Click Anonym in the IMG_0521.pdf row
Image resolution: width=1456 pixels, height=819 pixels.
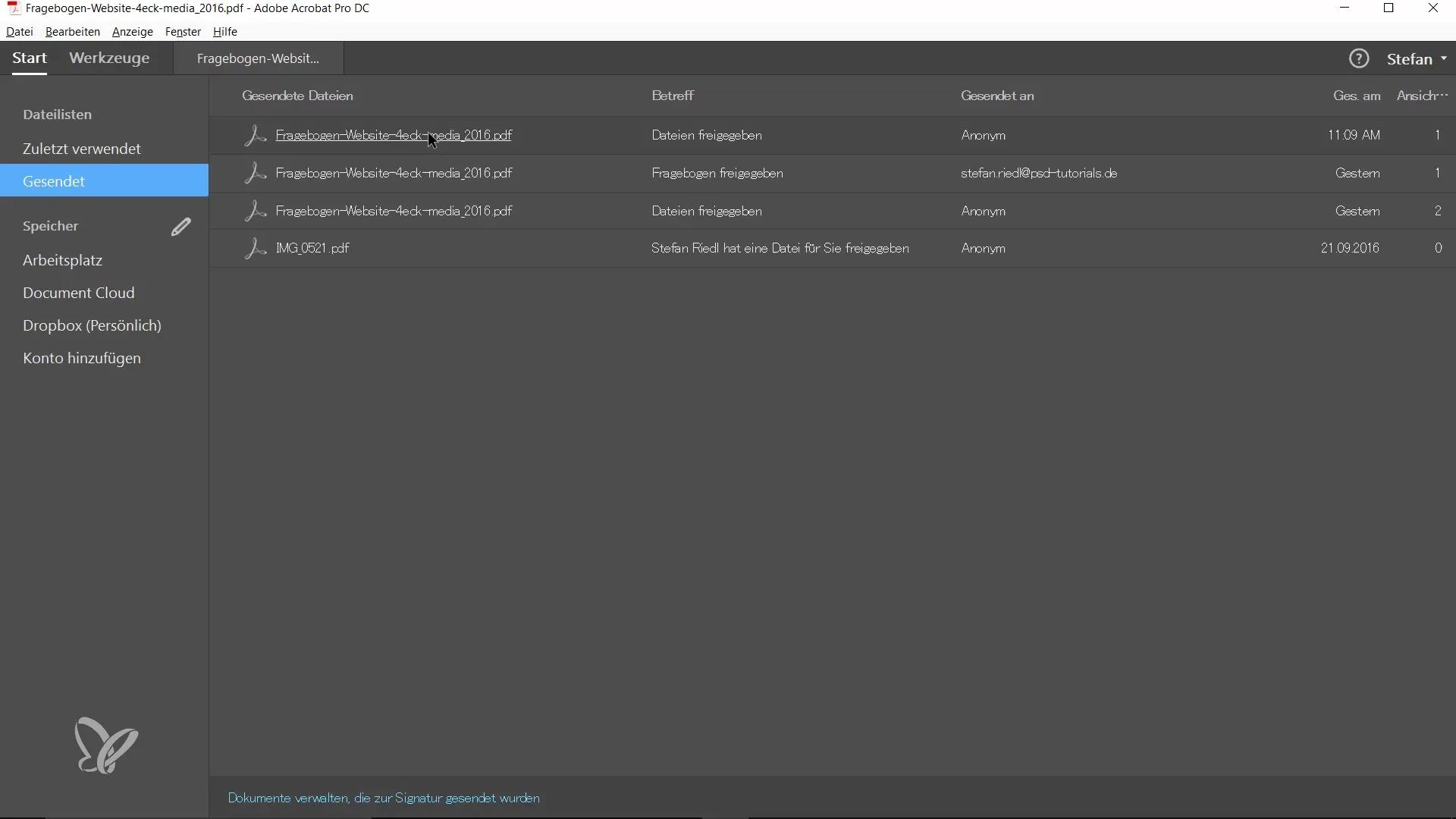tap(984, 248)
